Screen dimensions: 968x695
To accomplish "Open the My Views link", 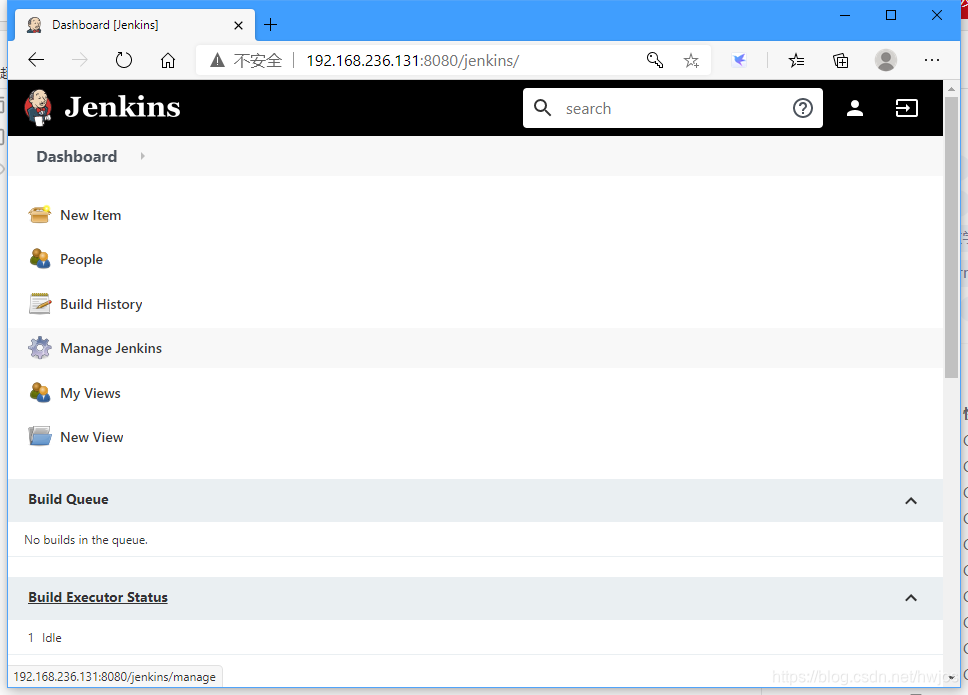I will coord(90,393).
